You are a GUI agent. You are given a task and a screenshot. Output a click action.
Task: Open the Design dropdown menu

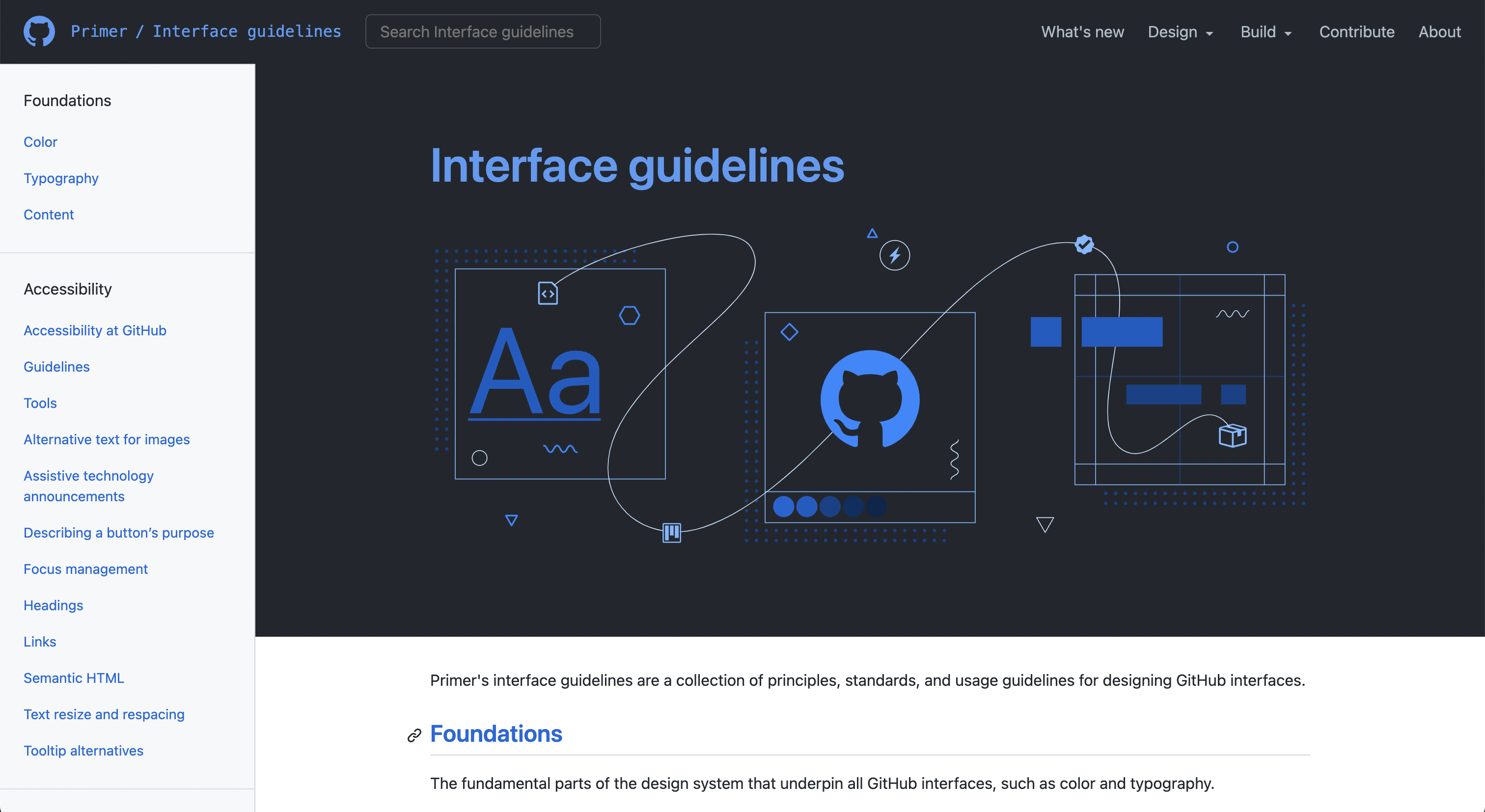pyautogui.click(x=1180, y=32)
